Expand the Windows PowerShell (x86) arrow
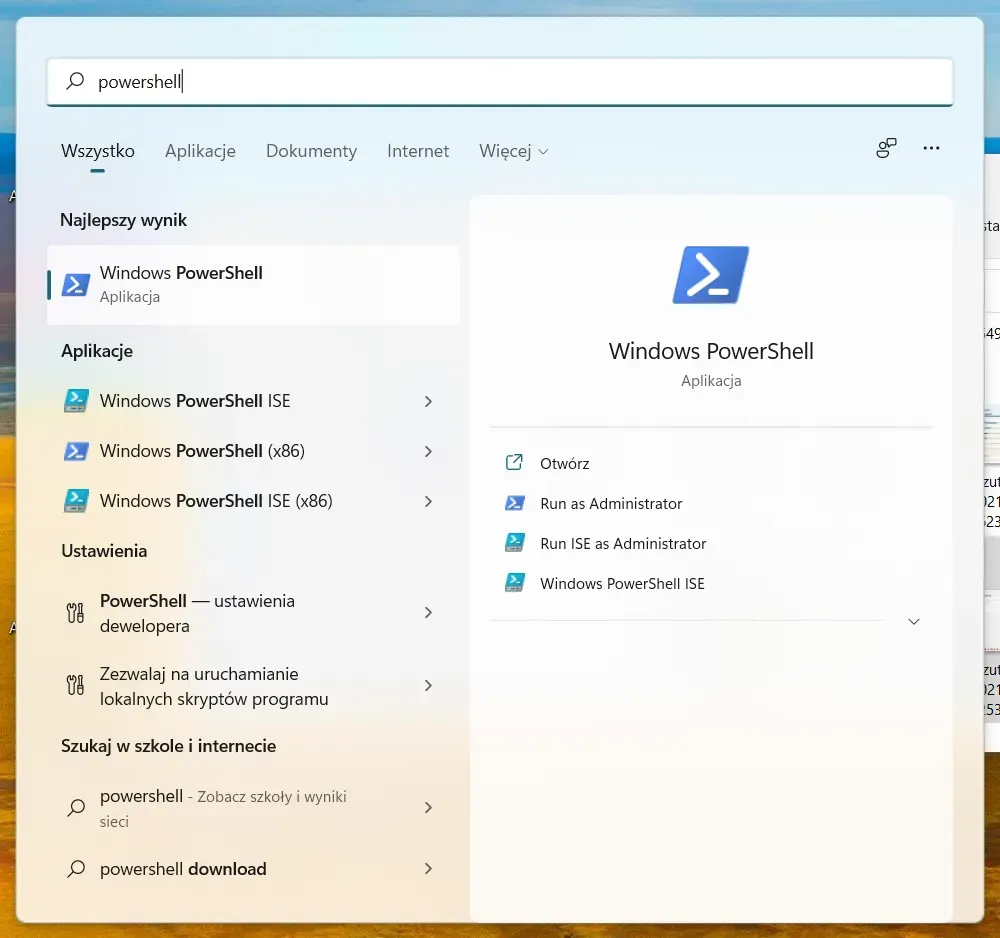This screenshot has height=938, width=1000. tap(429, 451)
